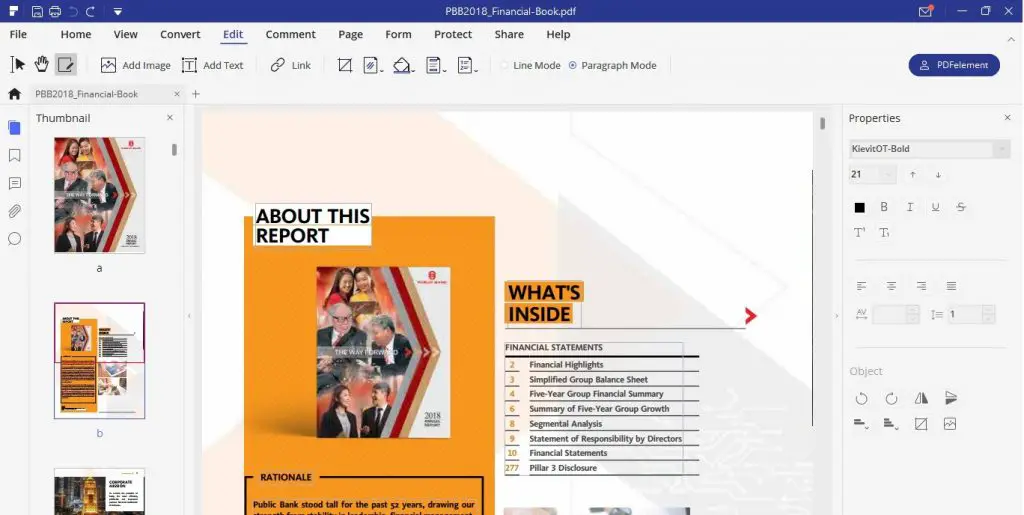The height and width of the screenshot is (515, 1024).
Task: Rotate object clockwise
Action: pyautogui.click(x=891, y=398)
